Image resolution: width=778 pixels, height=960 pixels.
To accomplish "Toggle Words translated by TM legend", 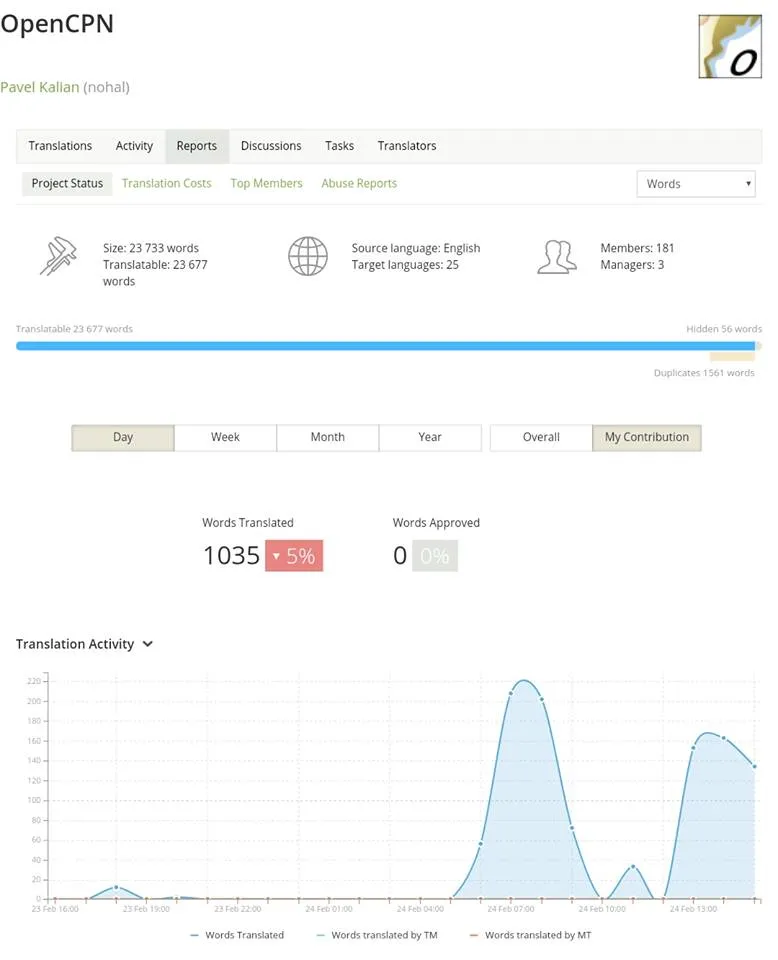I will click(x=377, y=935).
